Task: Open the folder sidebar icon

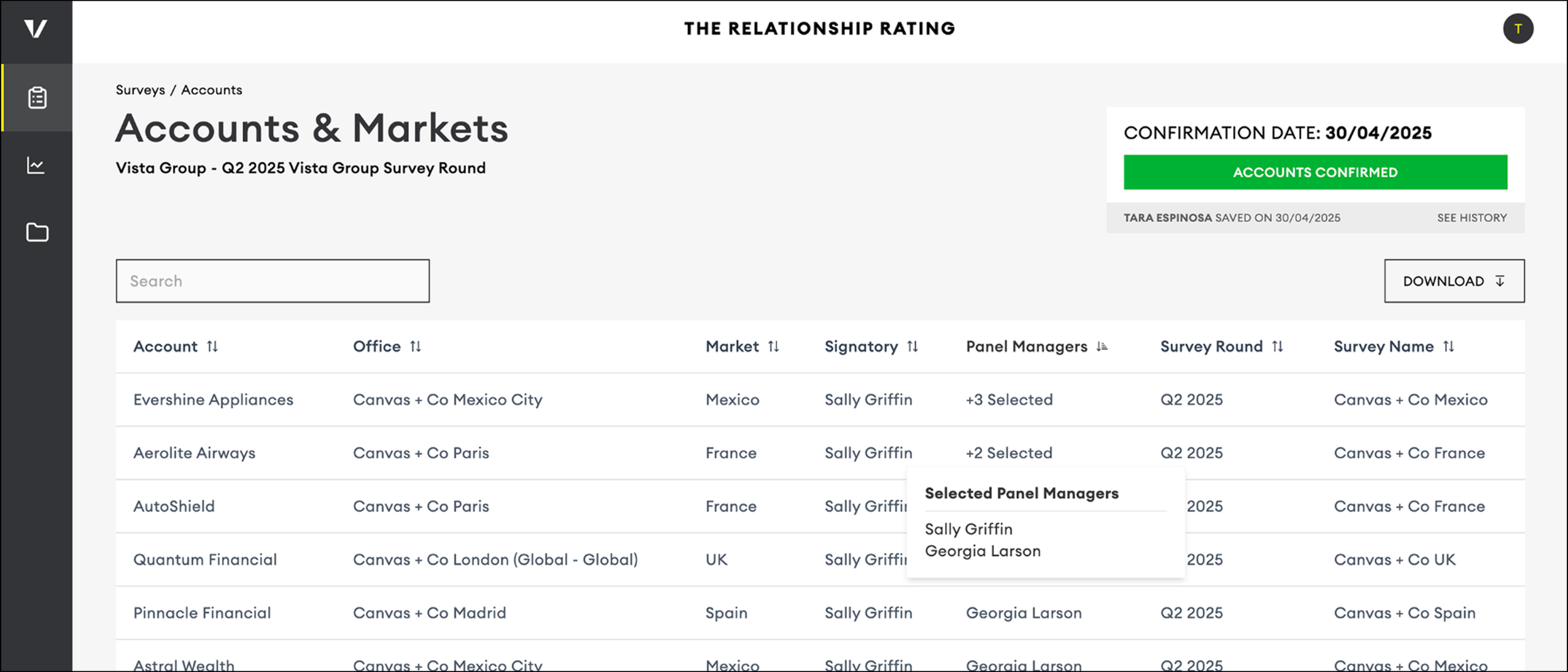Action: [x=37, y=233]
